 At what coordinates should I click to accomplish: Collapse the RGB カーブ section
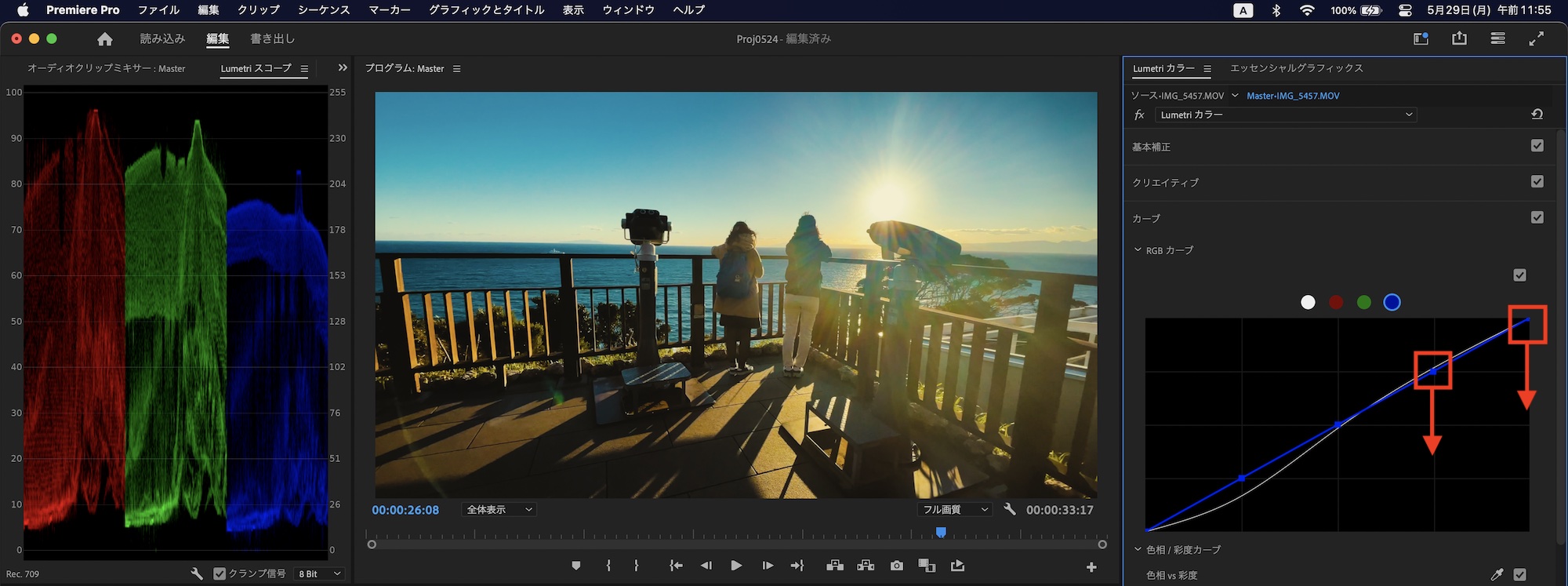click(x=1138, y=250)
